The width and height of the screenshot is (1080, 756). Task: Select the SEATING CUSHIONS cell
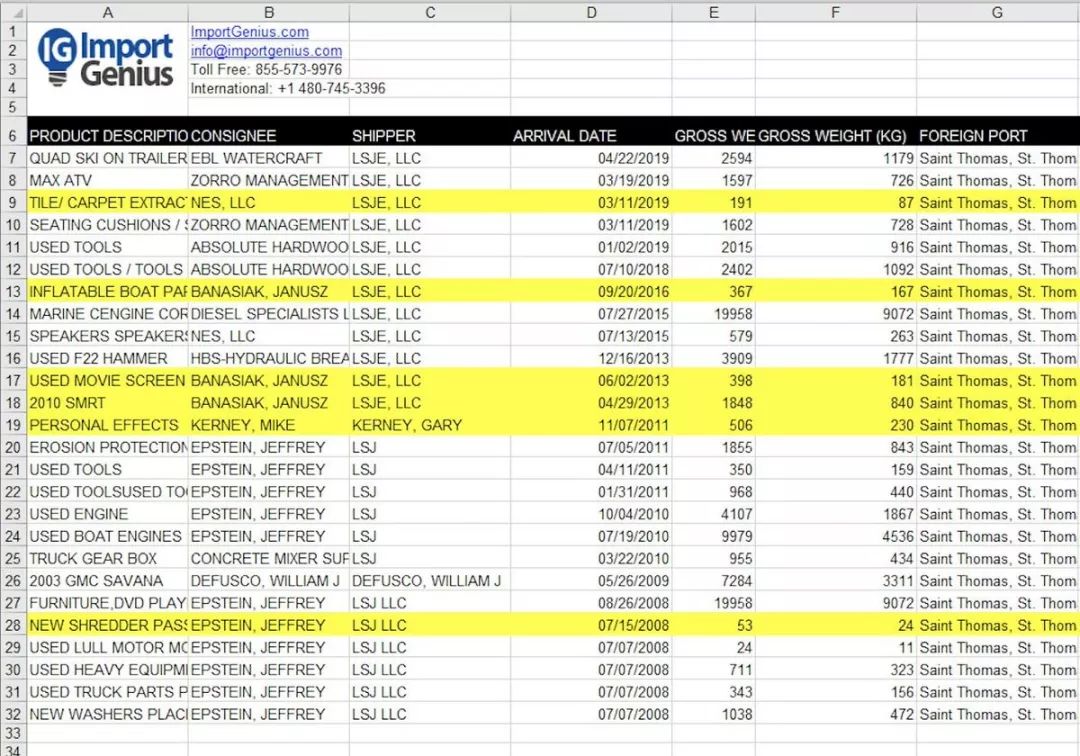click(x=107, y=224)
